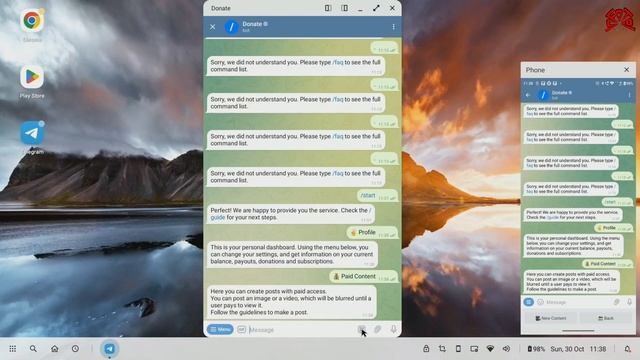This screenshot has height=360, width=640.
Task: Close the Donate window from title bar
Action: pyautogui.click(x=392, y=8)
